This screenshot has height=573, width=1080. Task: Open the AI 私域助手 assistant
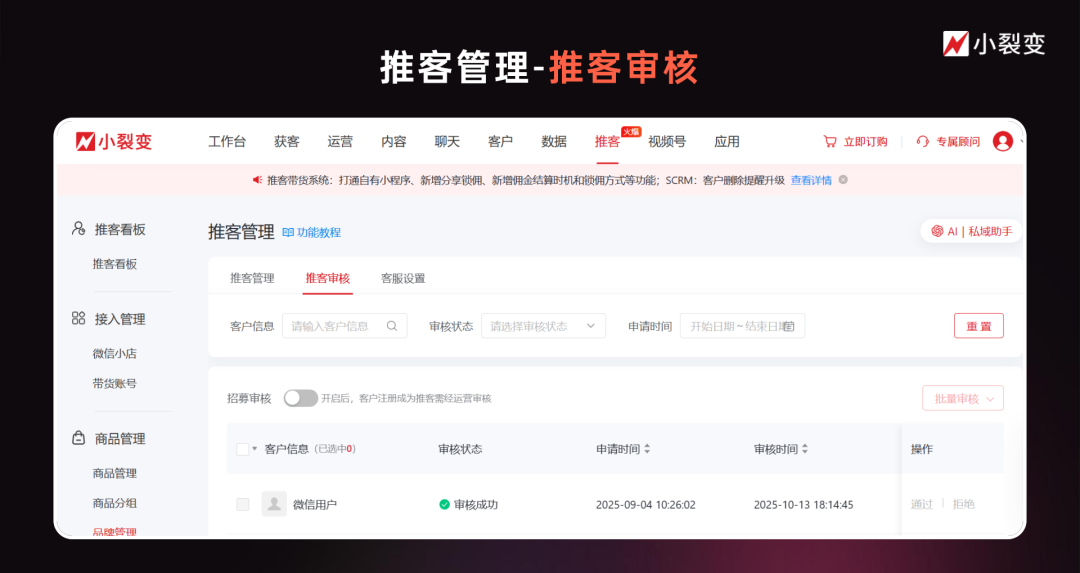click(x=971, y=231)
